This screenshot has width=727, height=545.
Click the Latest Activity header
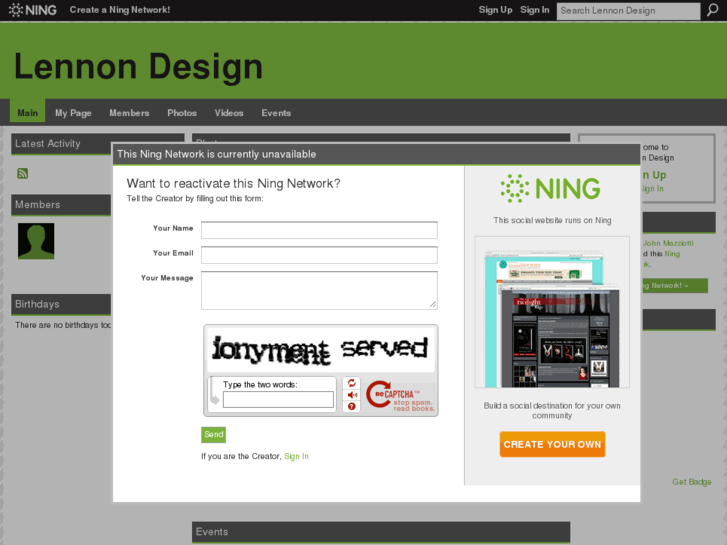61,144
